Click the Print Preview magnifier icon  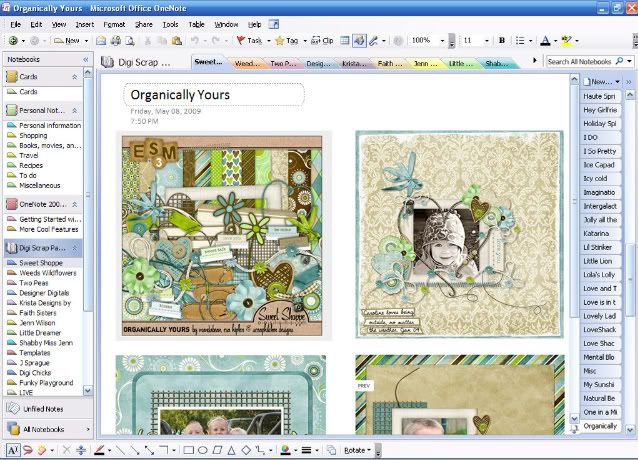pyautogui.click(x=130, y=40)
